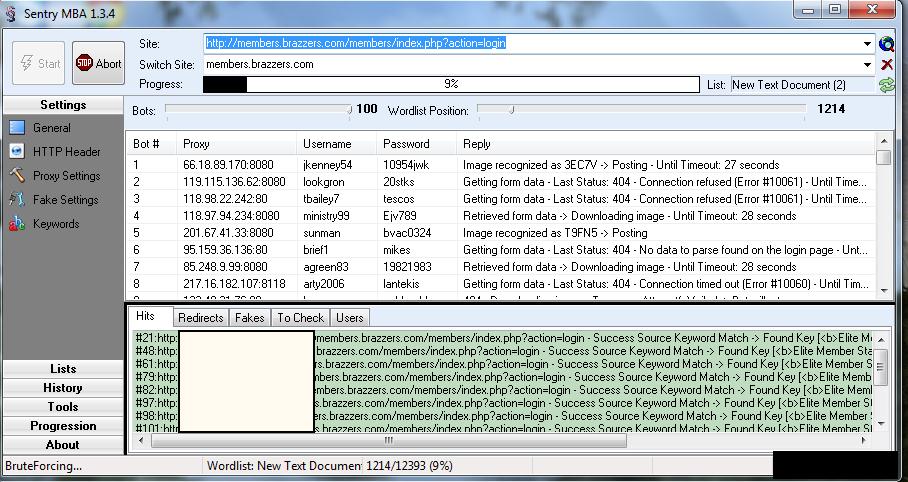Open the About section

click(63, 445)
